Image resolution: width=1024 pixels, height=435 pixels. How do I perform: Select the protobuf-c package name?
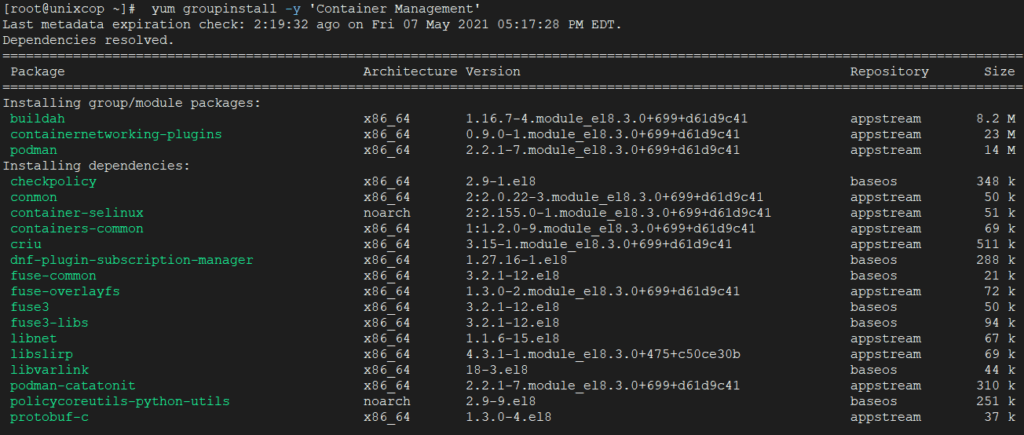click(x=50, y=417)
